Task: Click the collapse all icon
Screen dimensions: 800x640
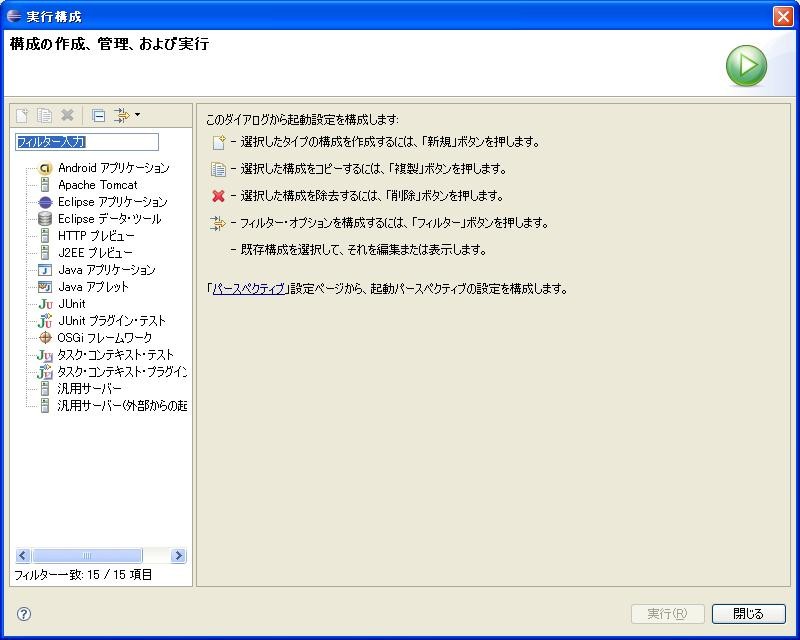Action: (97, 114)
